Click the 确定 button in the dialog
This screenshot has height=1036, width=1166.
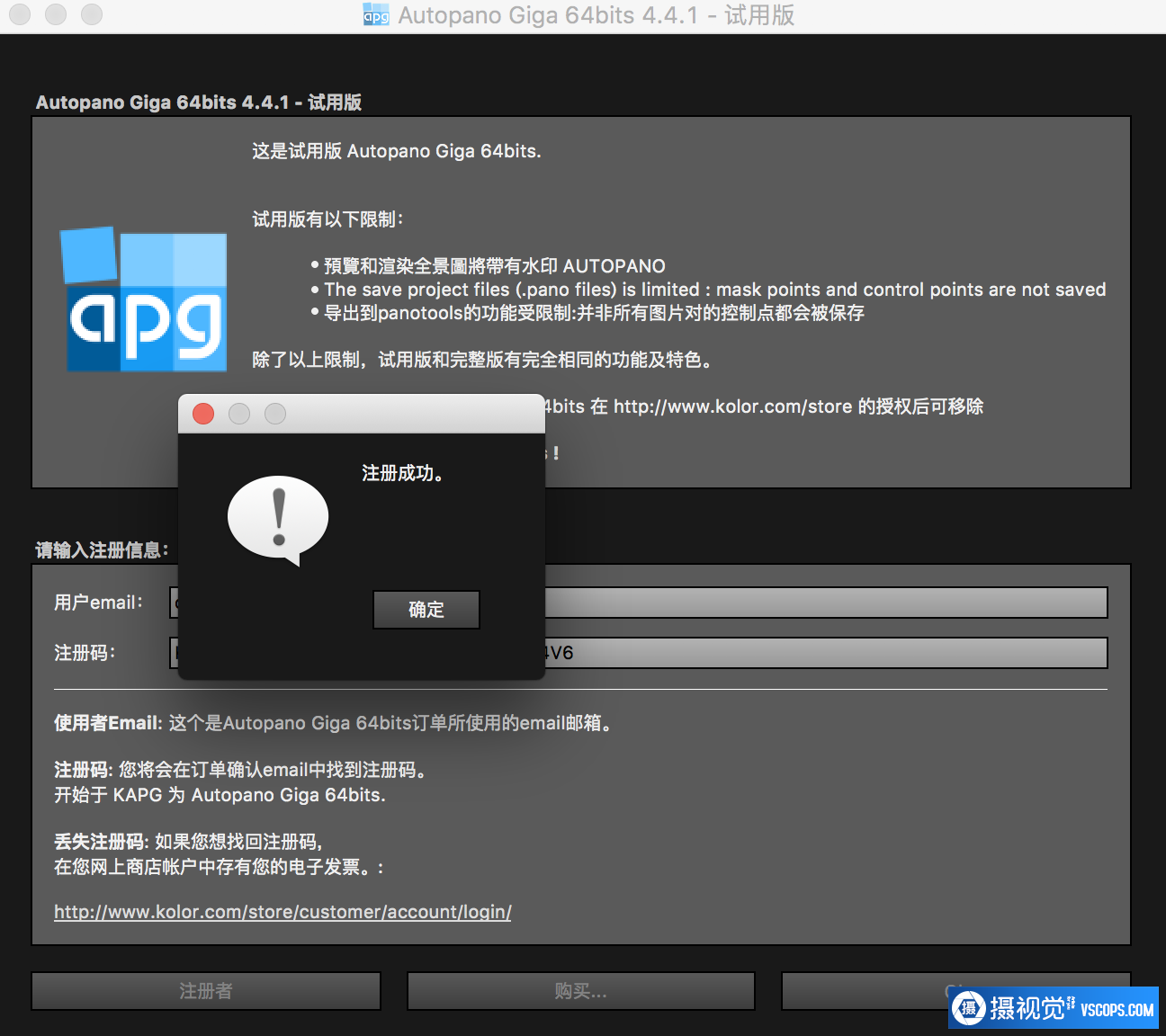(426, 610)
